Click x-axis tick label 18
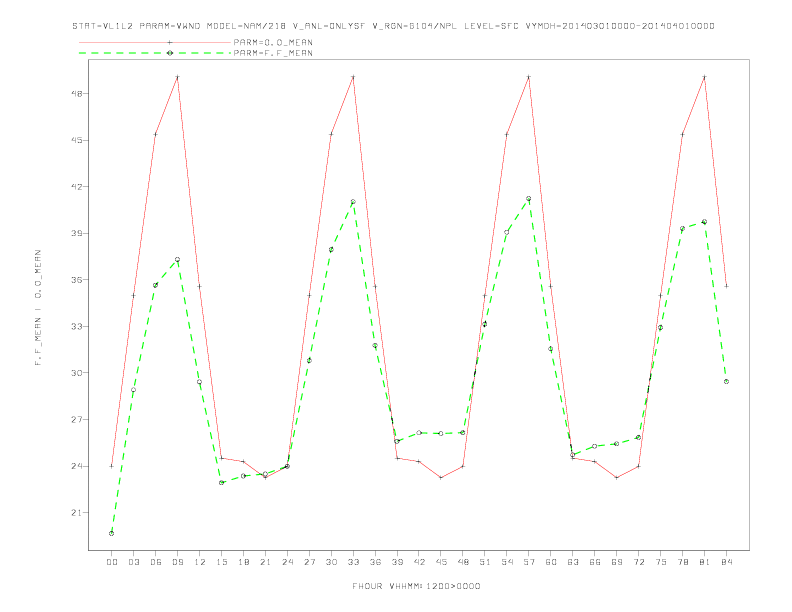Image resolution: width=792 pixels, height=612 pixels. coord(243,562)
